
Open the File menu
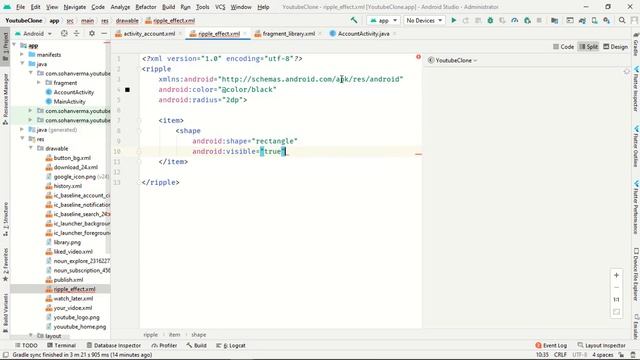20,7
